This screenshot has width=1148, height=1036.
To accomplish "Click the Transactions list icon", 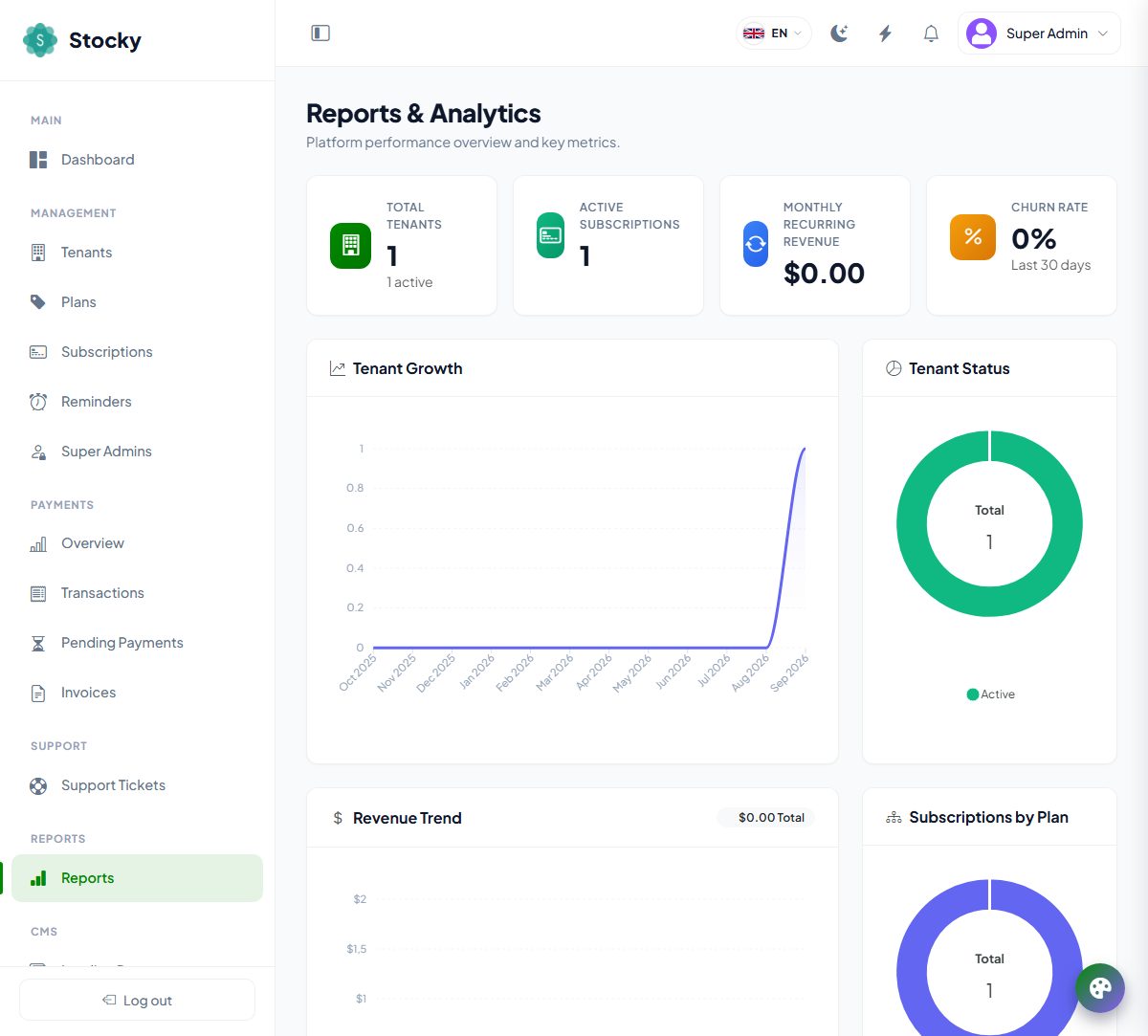I will 38,593.
